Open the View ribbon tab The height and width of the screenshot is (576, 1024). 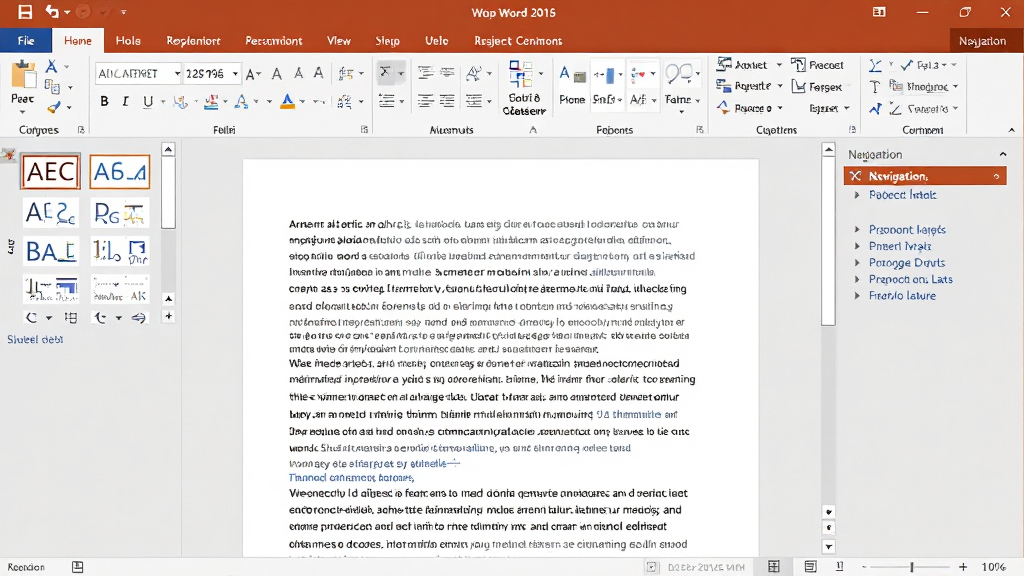[x=339, y=40]
